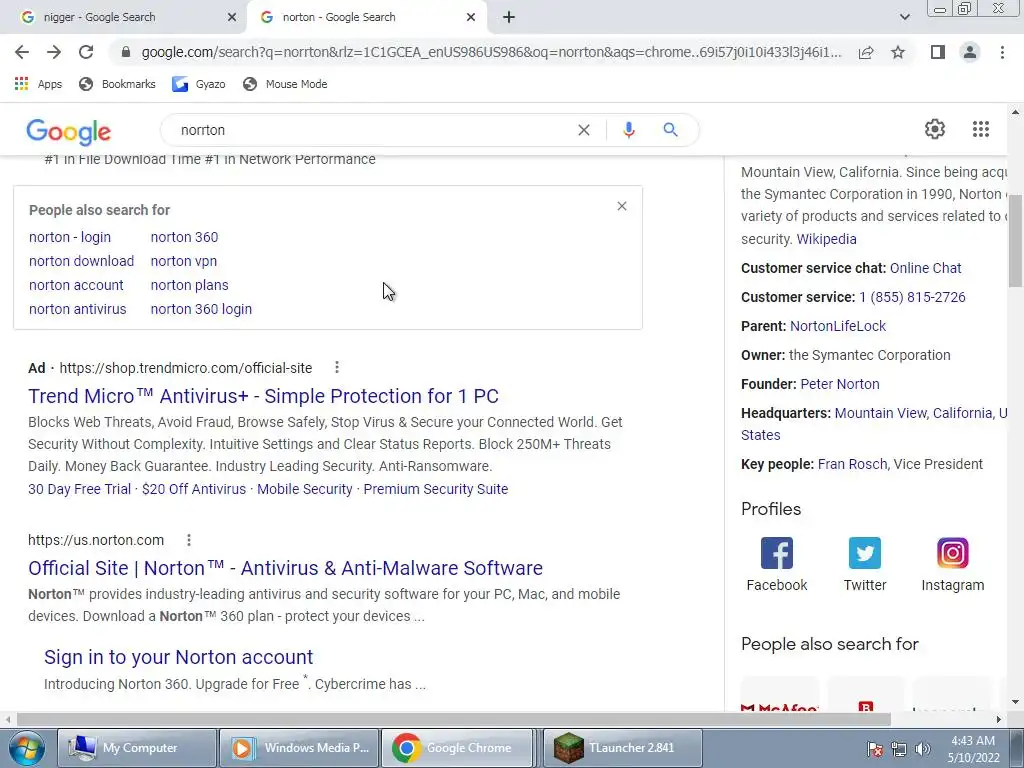Dismiss the People also search for box
1024x768 pixels.
622,206
